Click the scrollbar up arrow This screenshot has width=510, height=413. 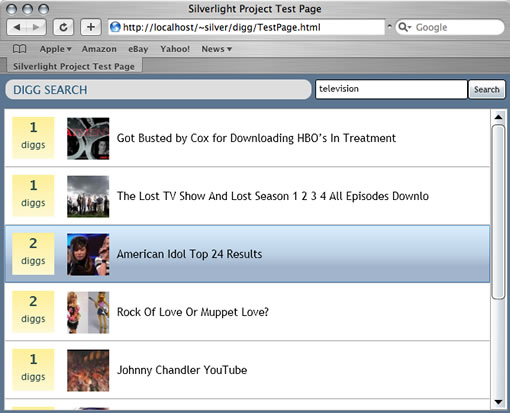click(498, 117)
